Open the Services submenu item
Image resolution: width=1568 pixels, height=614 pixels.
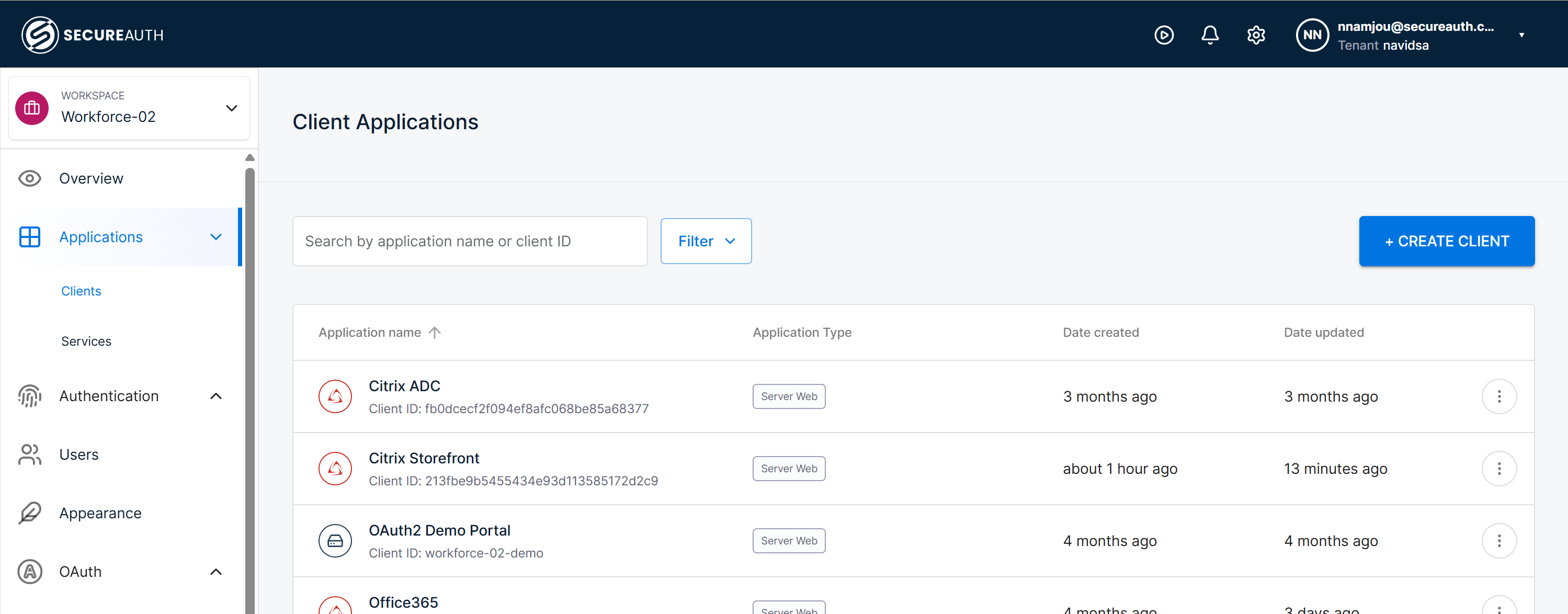86,341
